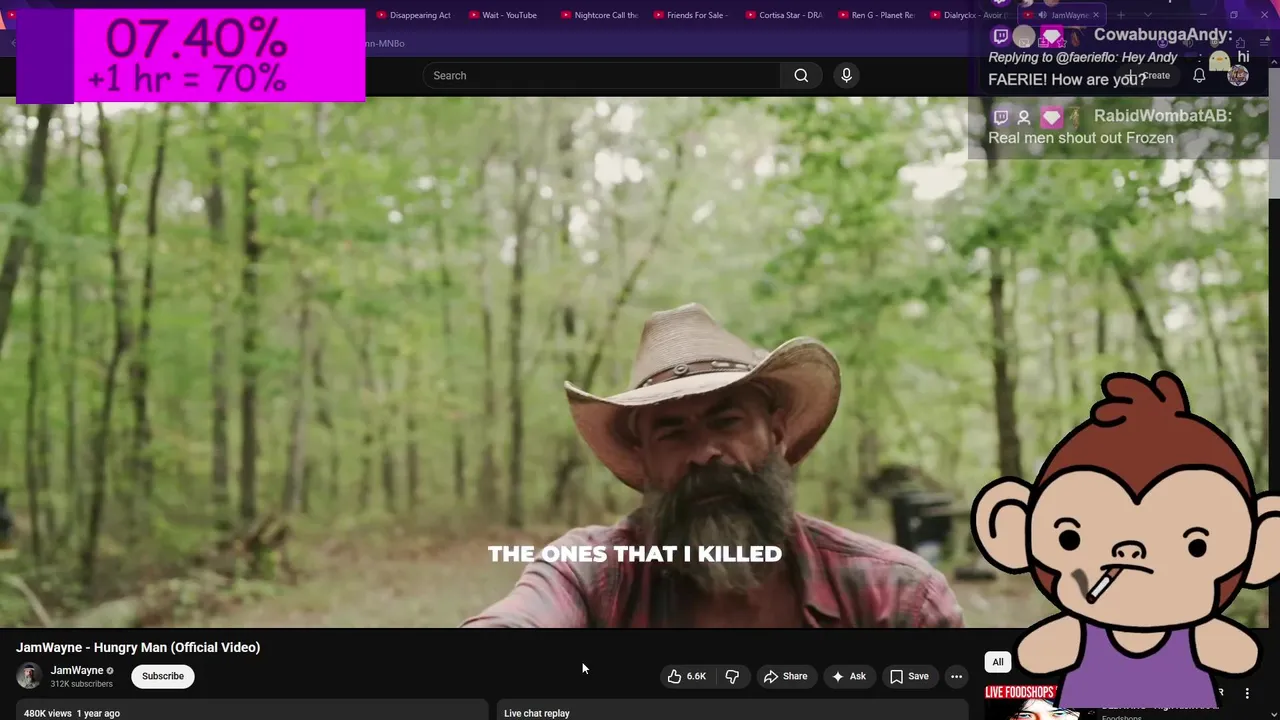Switch to the Dialryckx Avoir browser tab

pos(968,15)
